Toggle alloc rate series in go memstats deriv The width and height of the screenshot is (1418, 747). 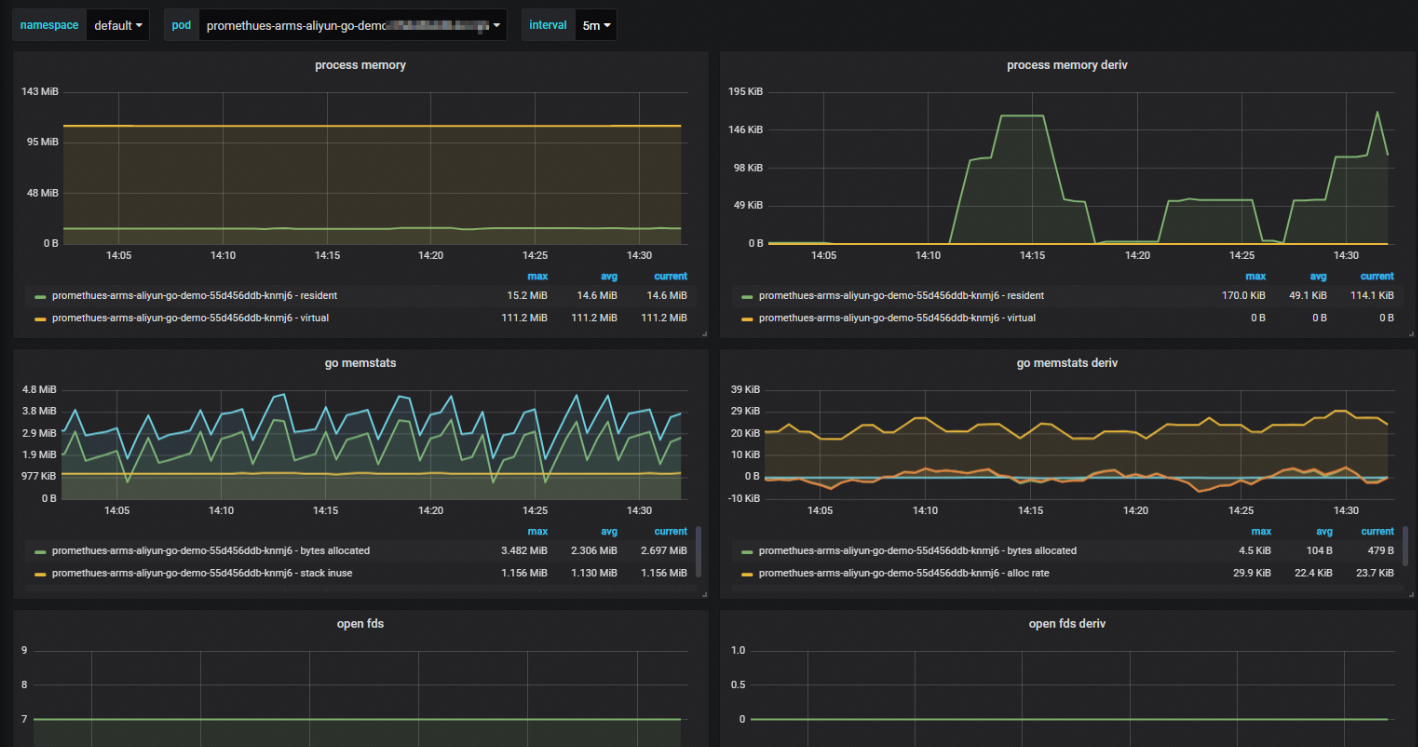coord(903,573)
